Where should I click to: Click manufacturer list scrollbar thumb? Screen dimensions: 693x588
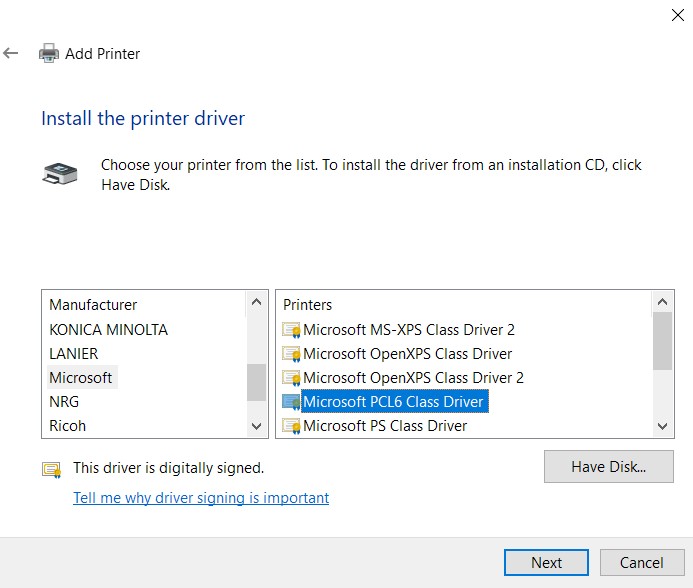point(256,382)
